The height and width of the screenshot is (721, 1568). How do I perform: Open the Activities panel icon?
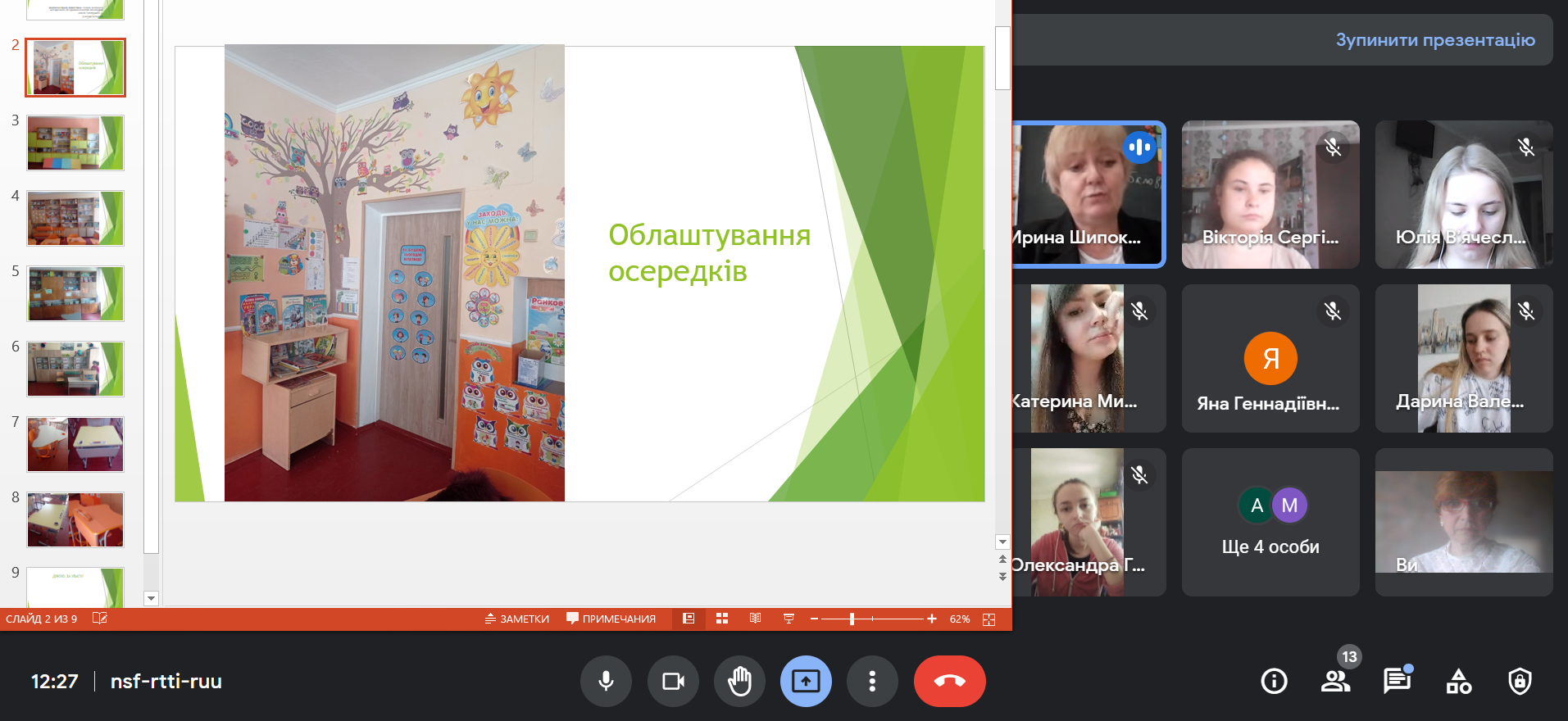point(1458,681)
